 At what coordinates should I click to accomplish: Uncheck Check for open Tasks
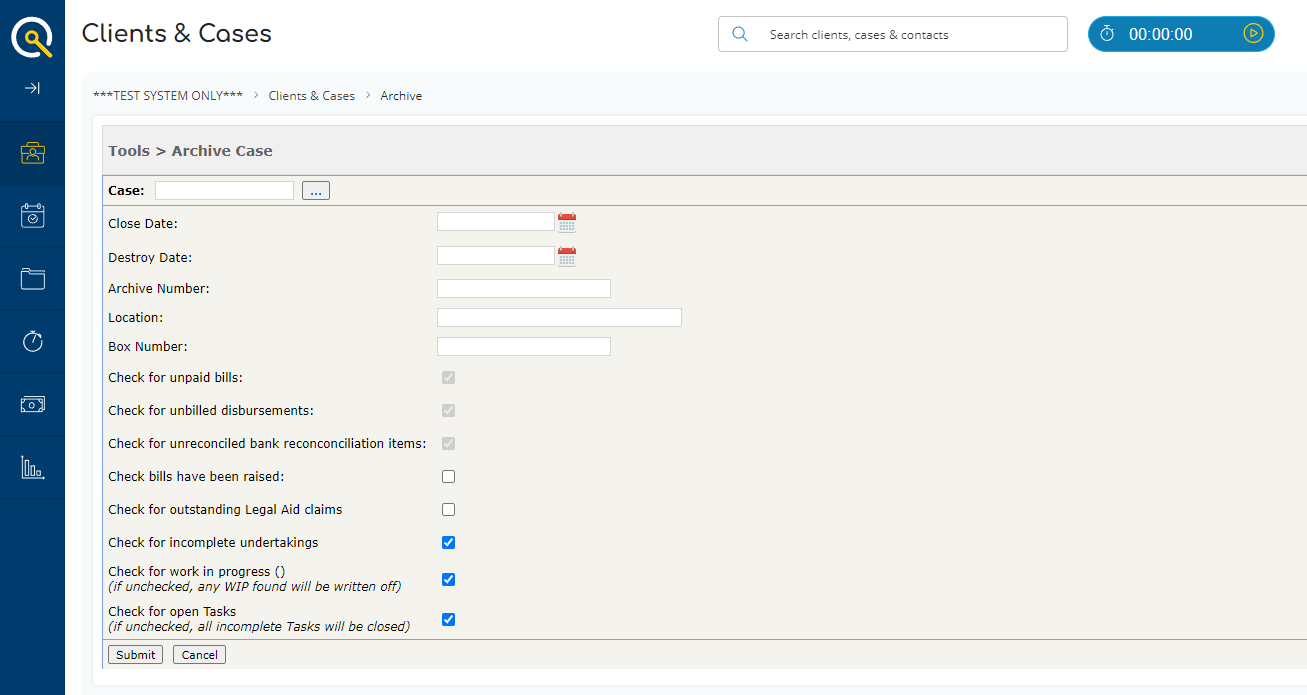pyautogui.click(x=448, y=619)
